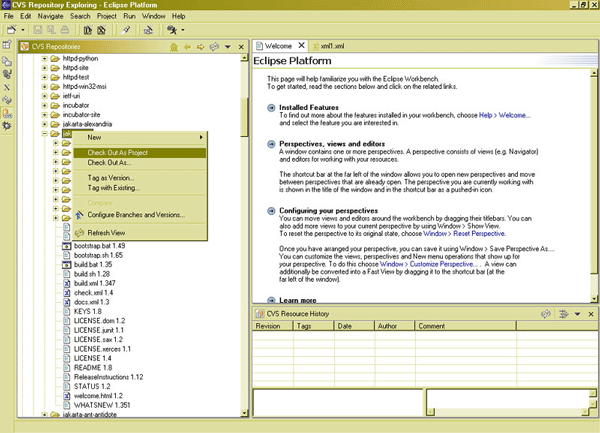Expand the incubator folder
The height and width of the screenshot is (433, 600).
click(44, 105)
